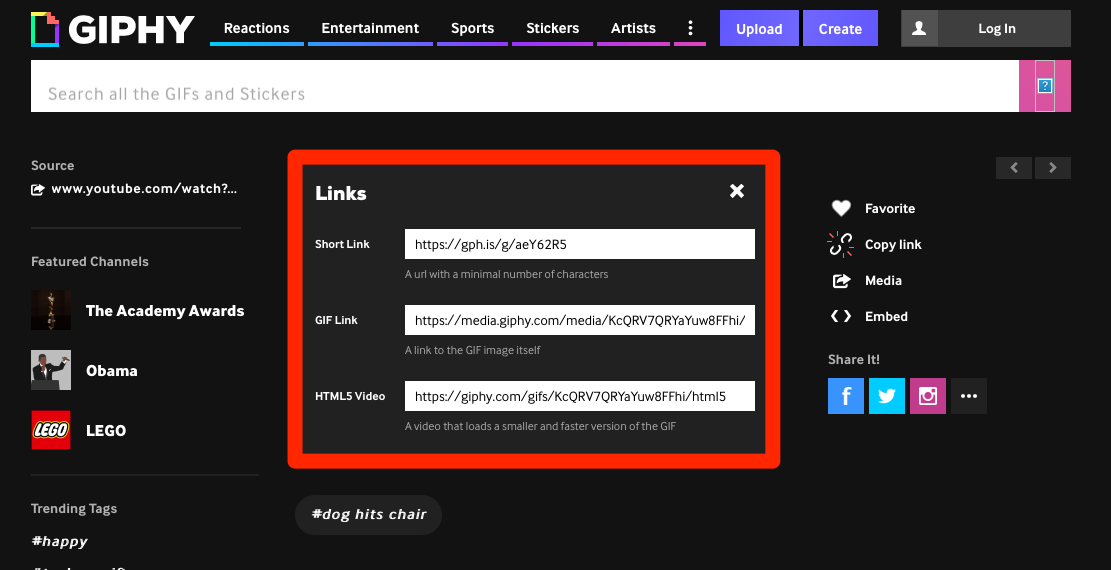Open the Artists category
This screenshot has height=570, width=1111.
tap(633, 28)
